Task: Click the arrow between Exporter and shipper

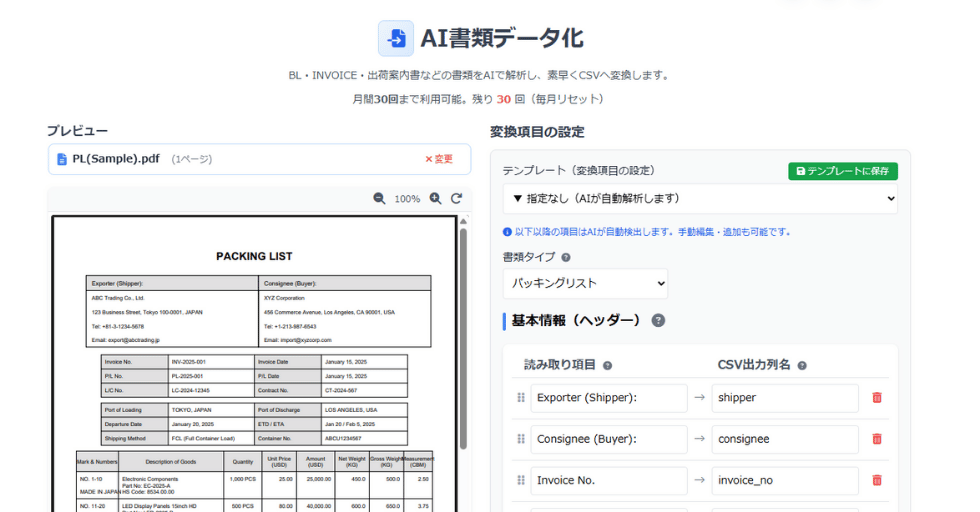Action: [x=699, y=398]
